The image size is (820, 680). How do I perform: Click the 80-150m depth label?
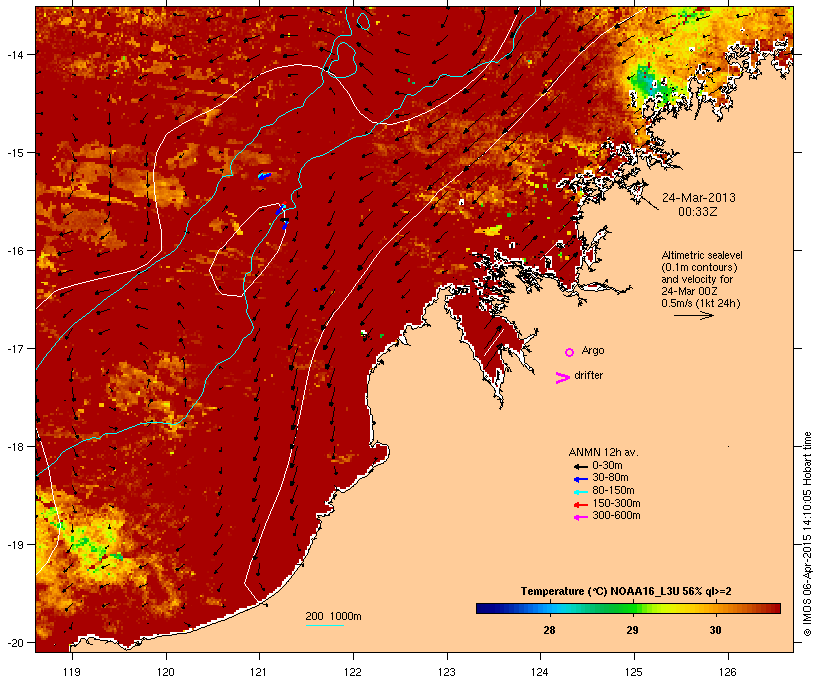point(613,490)
